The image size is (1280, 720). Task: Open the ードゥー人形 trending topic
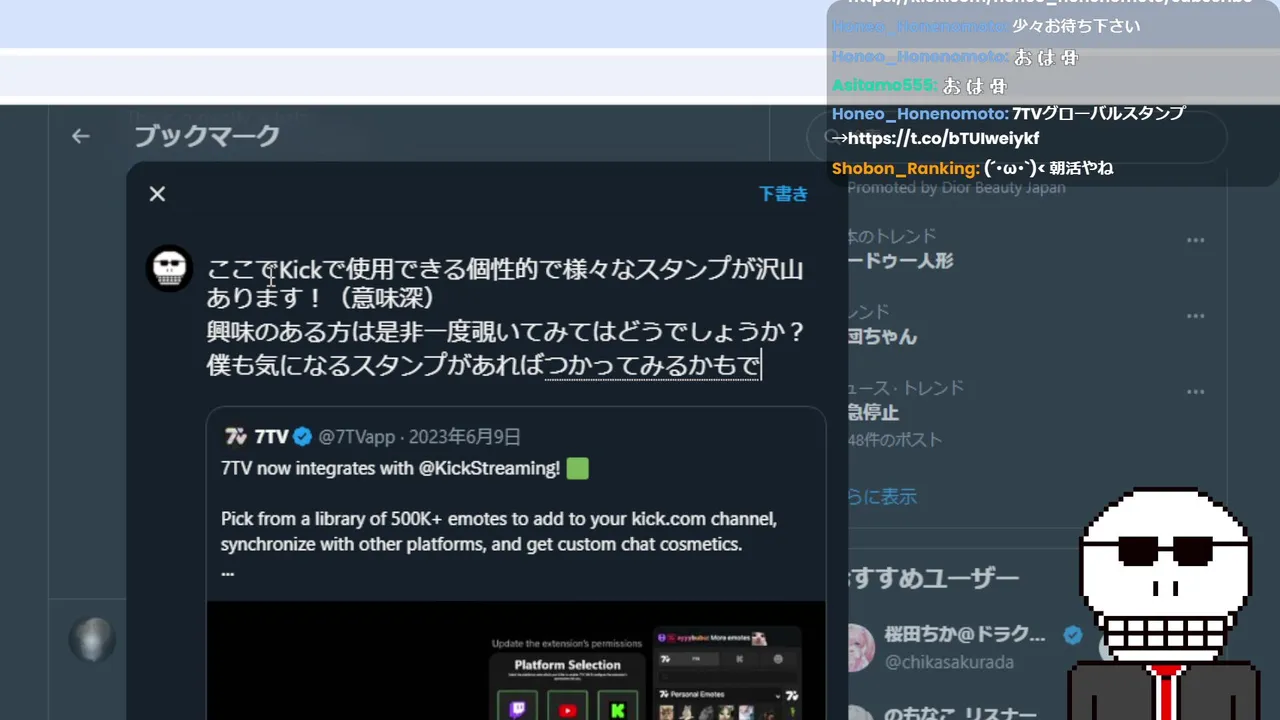click(900, 261)
